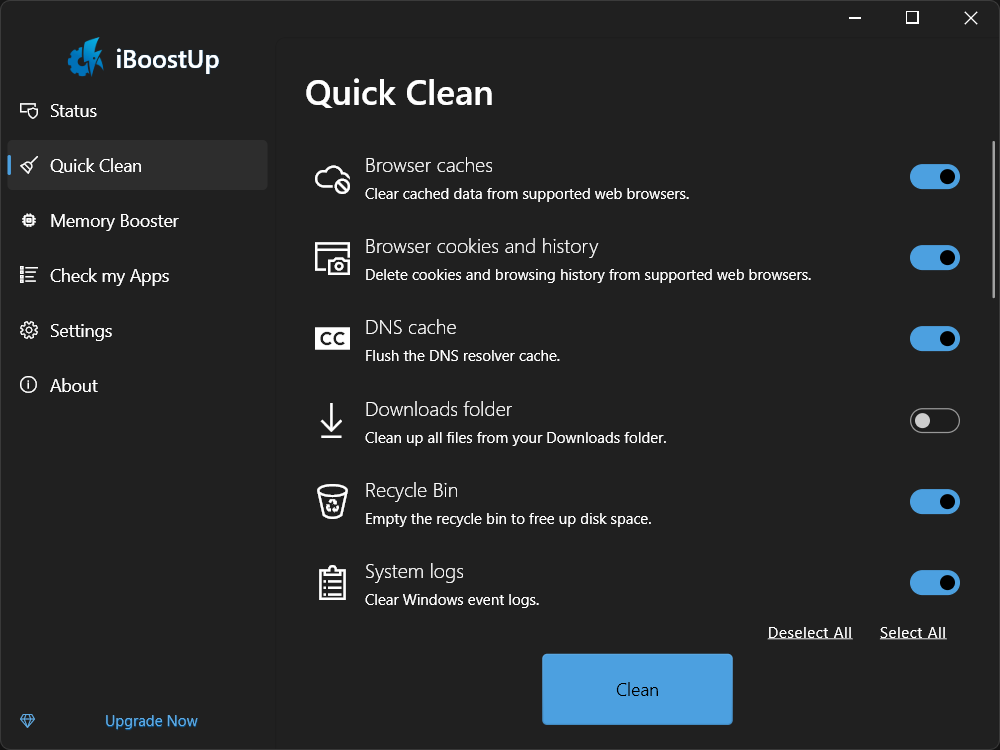Click the 'Clear Windows event logs.' description
The height and width of the screenshot is (750, 1000).
tap(452, 600)
